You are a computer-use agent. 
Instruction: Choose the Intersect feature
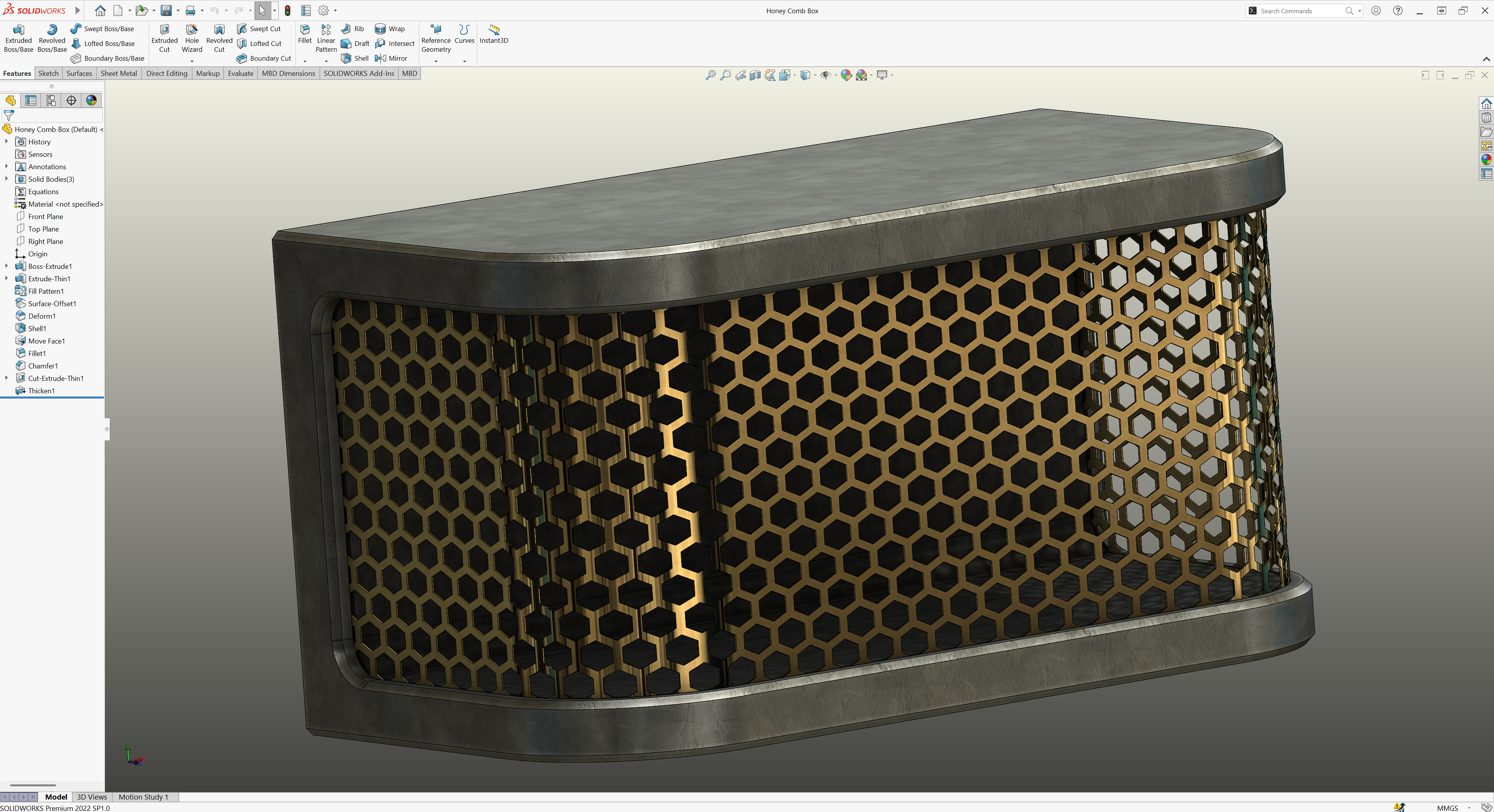click(395, 44)
